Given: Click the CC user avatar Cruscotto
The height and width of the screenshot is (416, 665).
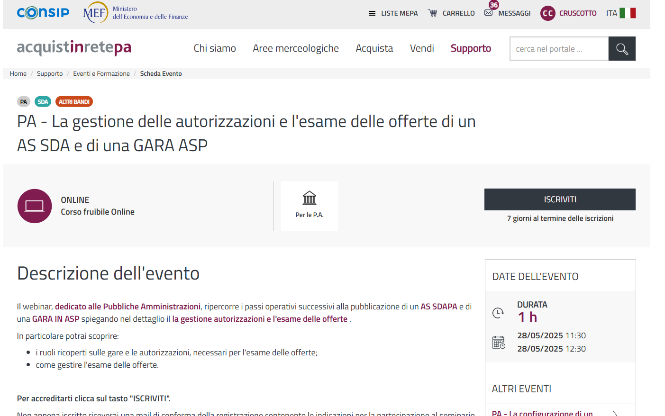Looking at the screenshot, I should 548,13.
